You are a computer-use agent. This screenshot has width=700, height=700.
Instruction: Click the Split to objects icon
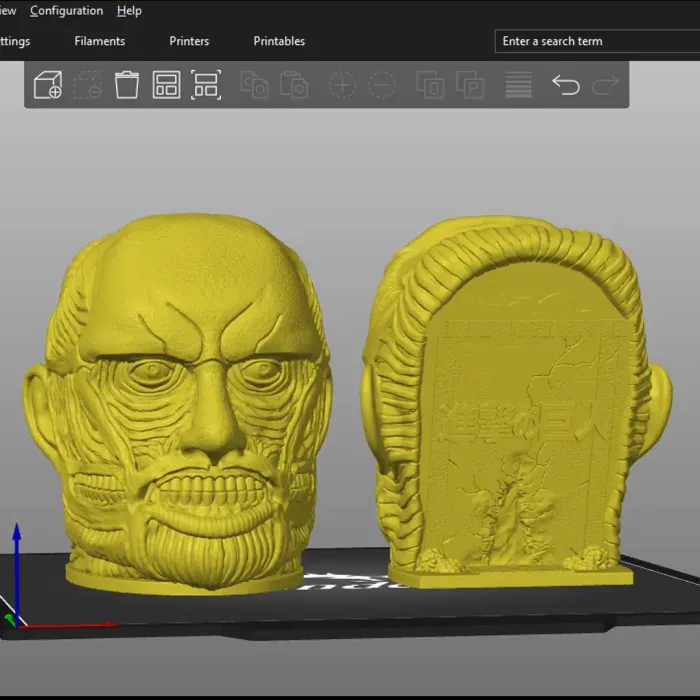click(x=430, y=85)
